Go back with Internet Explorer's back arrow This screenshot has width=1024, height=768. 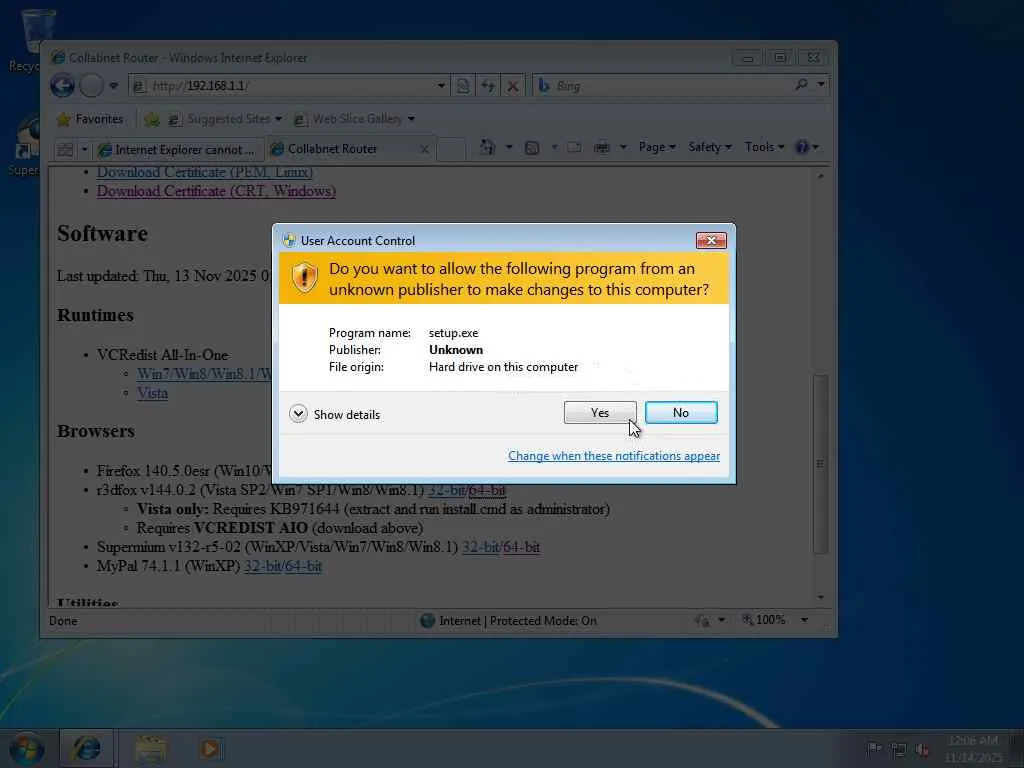63,86
